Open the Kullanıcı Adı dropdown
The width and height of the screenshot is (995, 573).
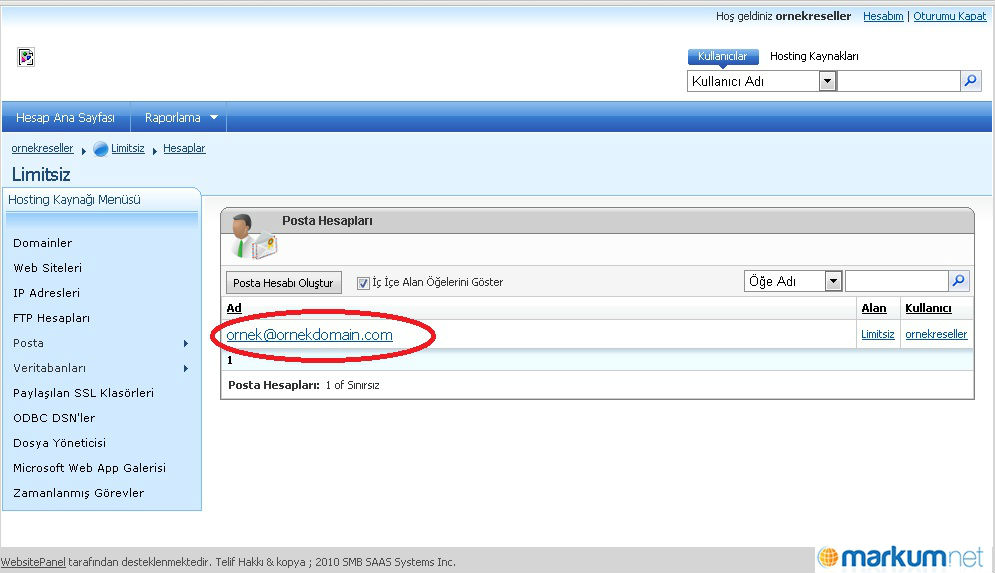(827, 81)
